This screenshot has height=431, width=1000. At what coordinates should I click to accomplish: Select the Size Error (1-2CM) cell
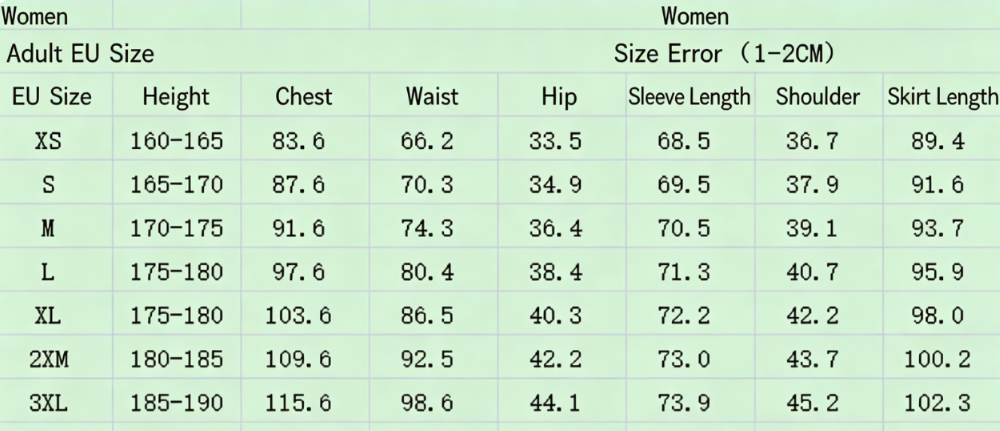point(725,54)
